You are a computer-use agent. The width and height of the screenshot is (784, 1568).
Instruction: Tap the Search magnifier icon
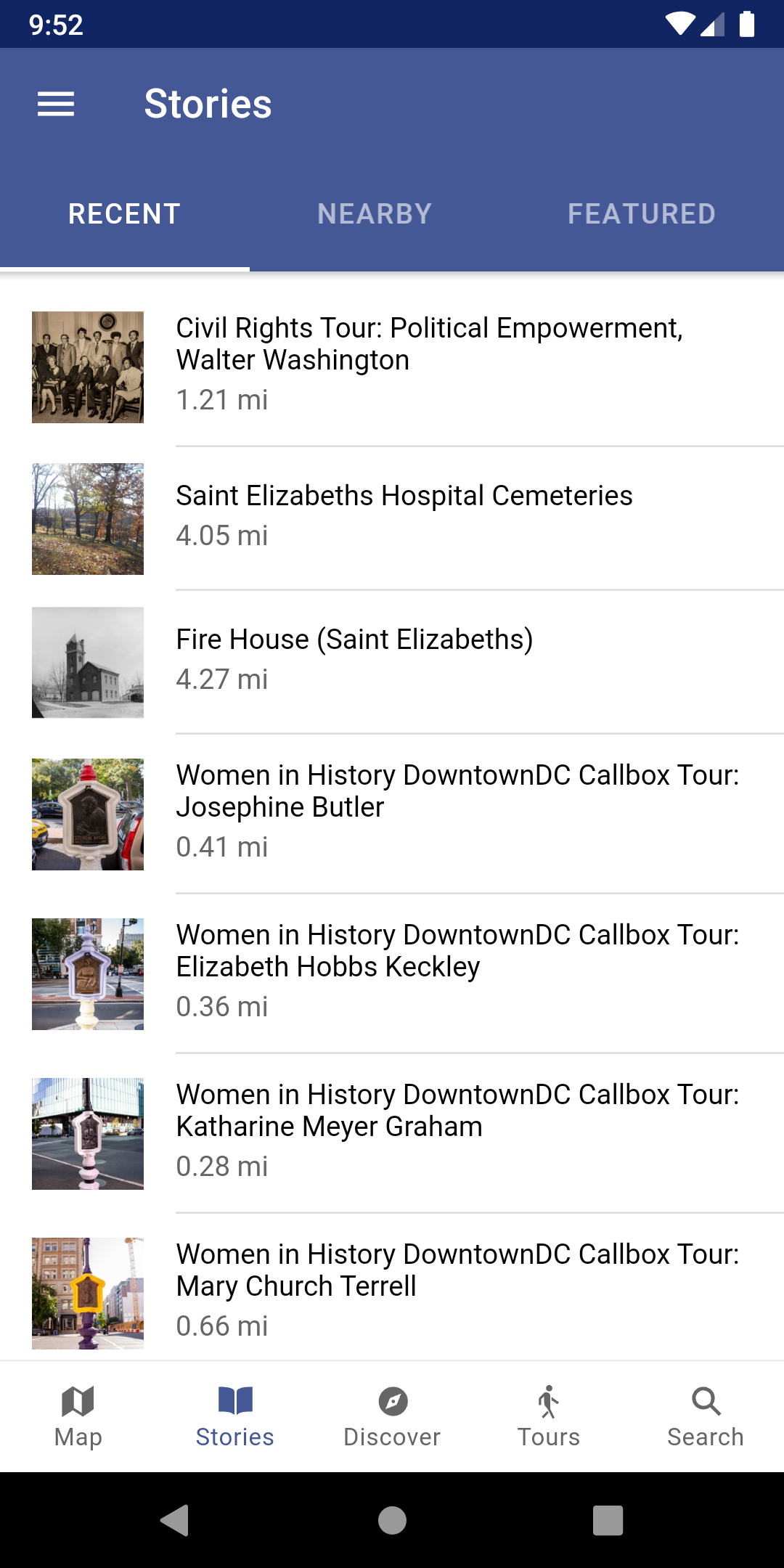(706, 1401)
